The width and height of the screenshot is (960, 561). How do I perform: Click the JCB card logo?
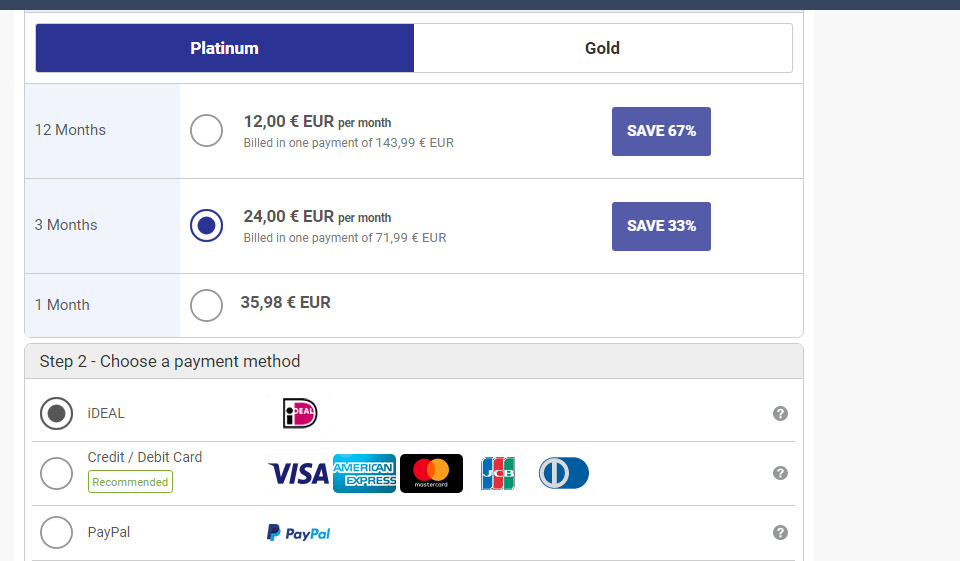(497, 473)
